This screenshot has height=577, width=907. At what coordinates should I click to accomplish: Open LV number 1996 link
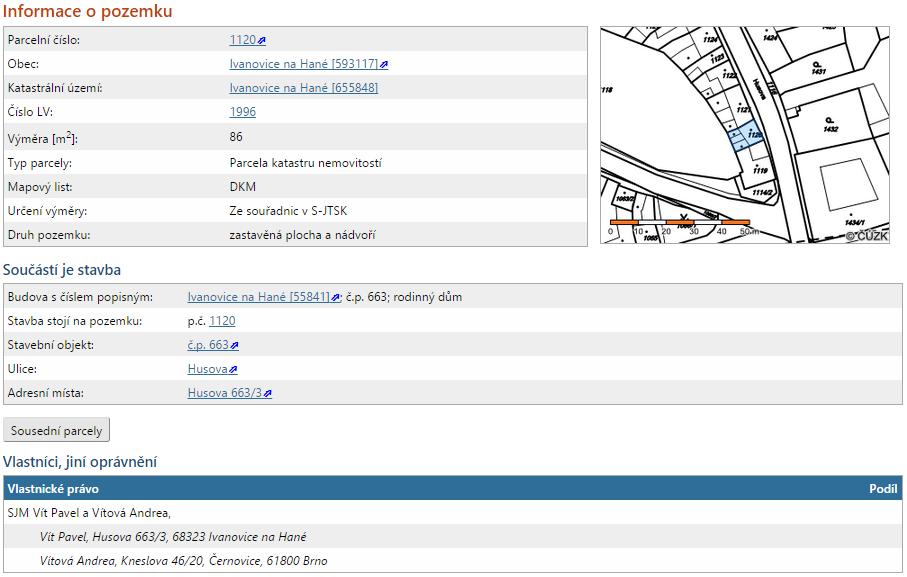[x=242, y=112]
